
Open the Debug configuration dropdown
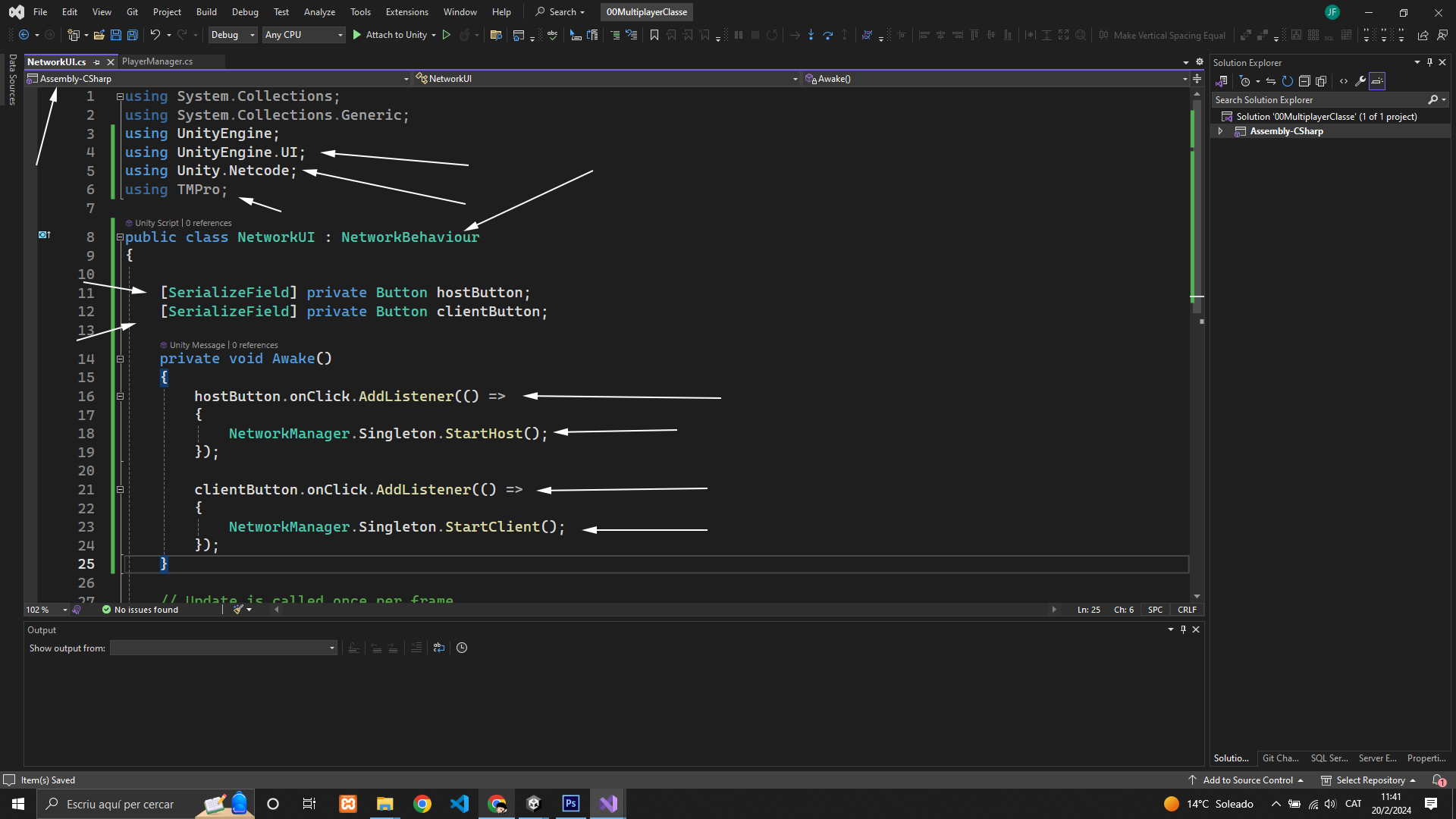pos(232,35)
